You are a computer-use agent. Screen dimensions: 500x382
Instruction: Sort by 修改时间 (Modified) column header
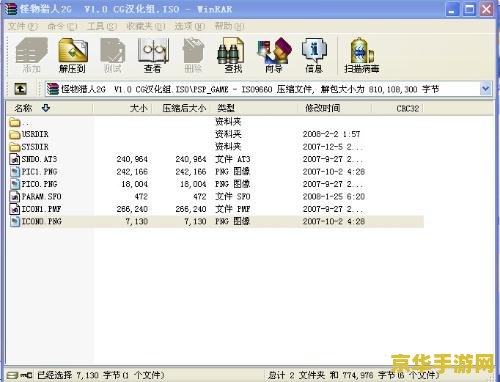pos(335,108)
